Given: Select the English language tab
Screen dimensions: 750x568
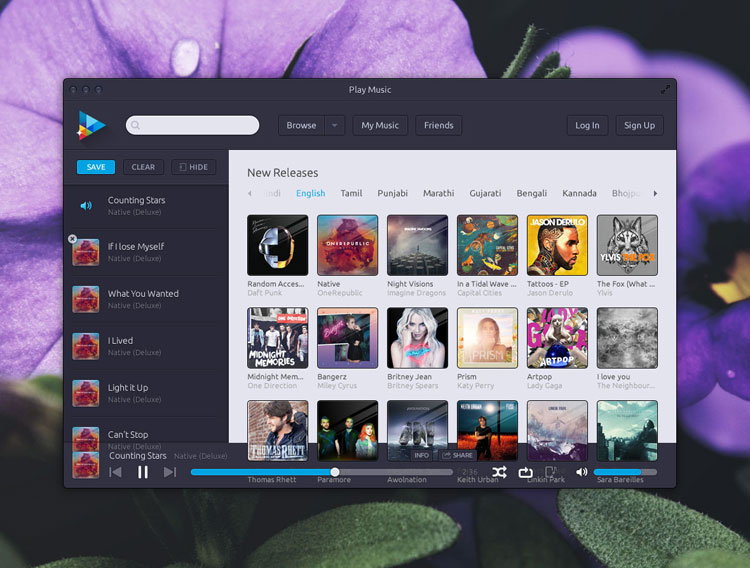Looking at the screenshot, I should [x=310, y=193].
